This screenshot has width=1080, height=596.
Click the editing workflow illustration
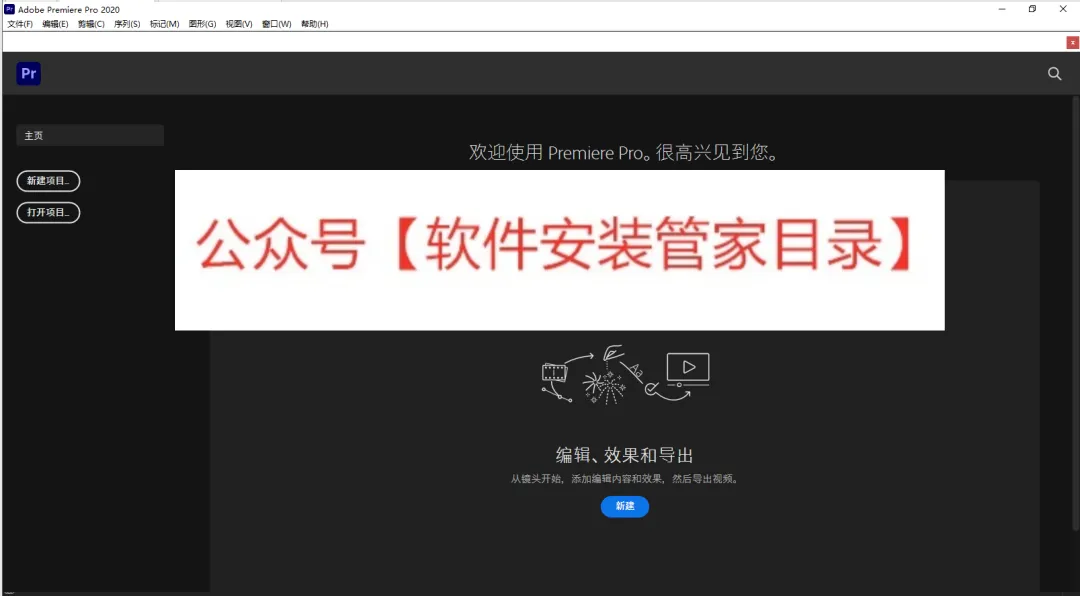click(625, 375)
